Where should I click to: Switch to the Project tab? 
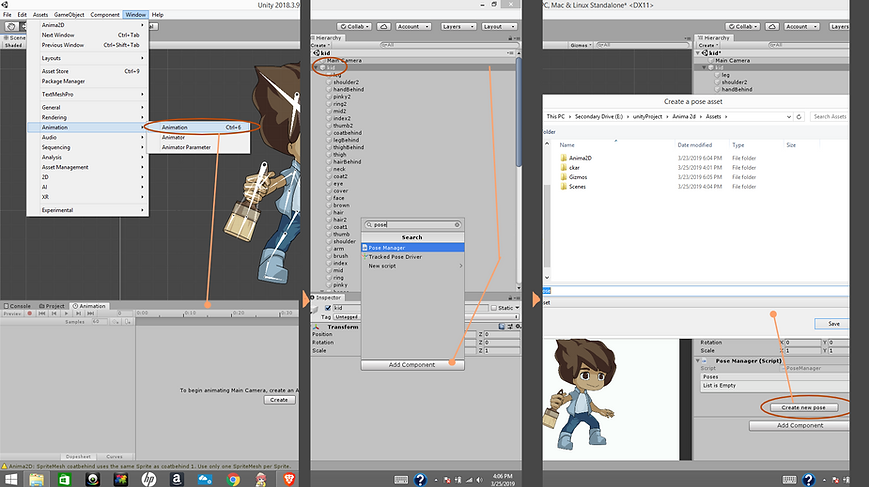(52, 306)
